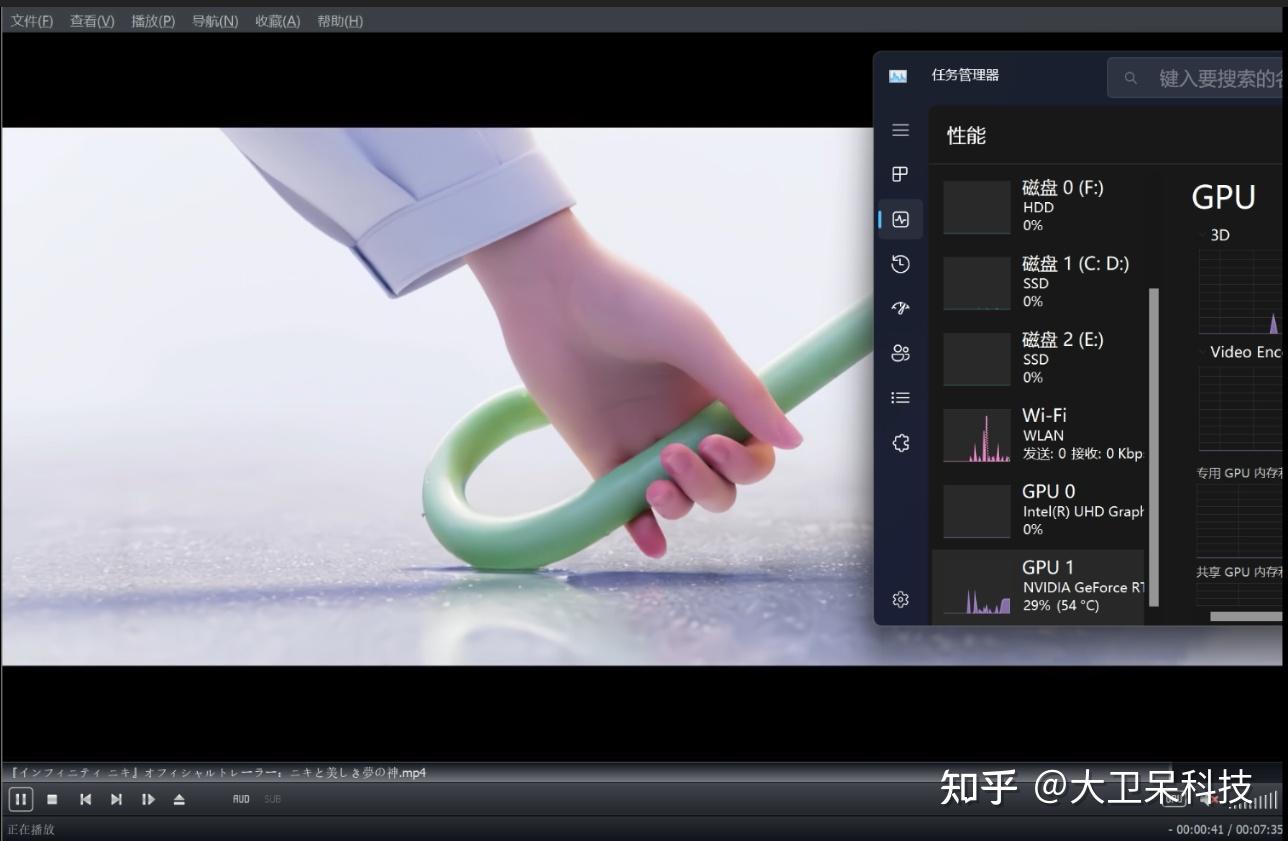1288x841 pixels.
Task: Open the Services panel in Task Manager
Action: [899, 442]
